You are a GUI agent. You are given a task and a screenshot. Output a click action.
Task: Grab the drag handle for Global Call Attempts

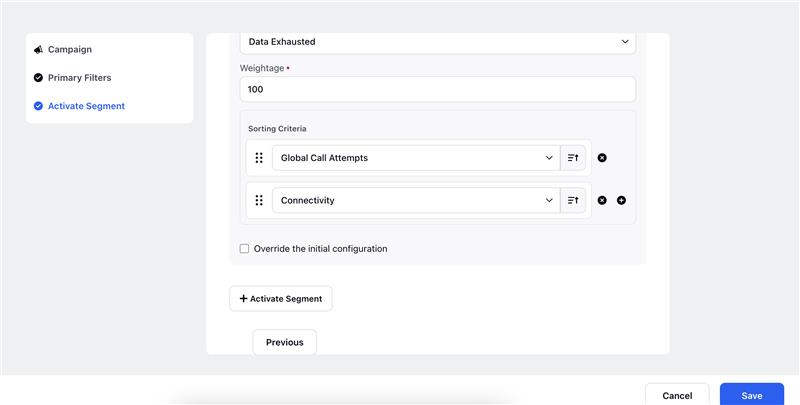click(259, 158)
